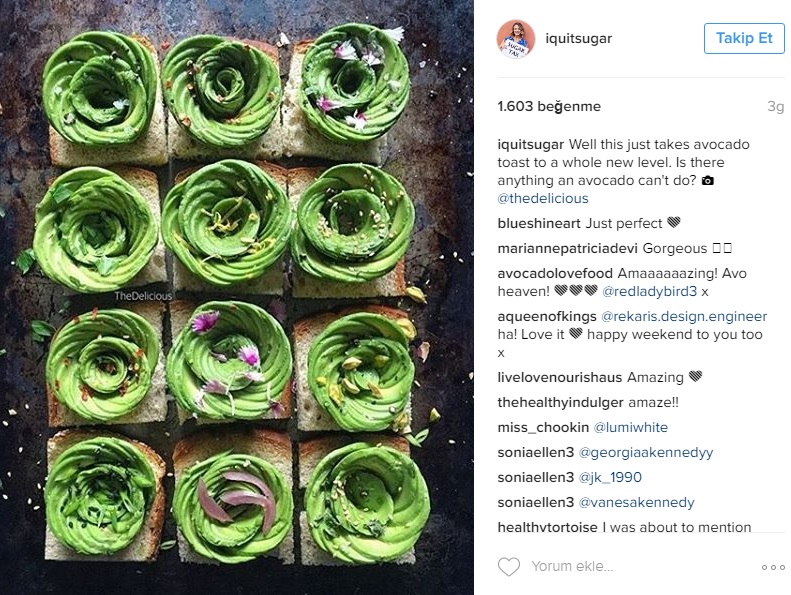Click the avocado rose toast photo
Viewport: 791px width, 595px height.
(237, 297)
